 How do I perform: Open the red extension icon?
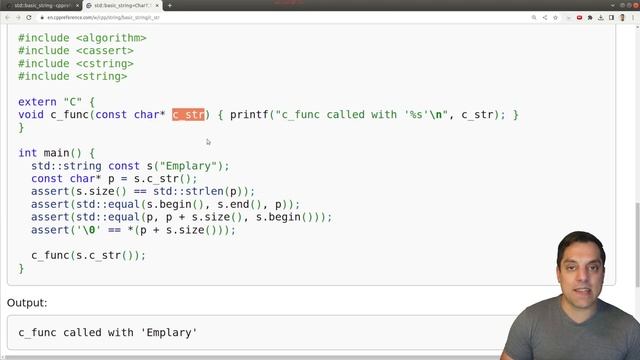(579, 18)
